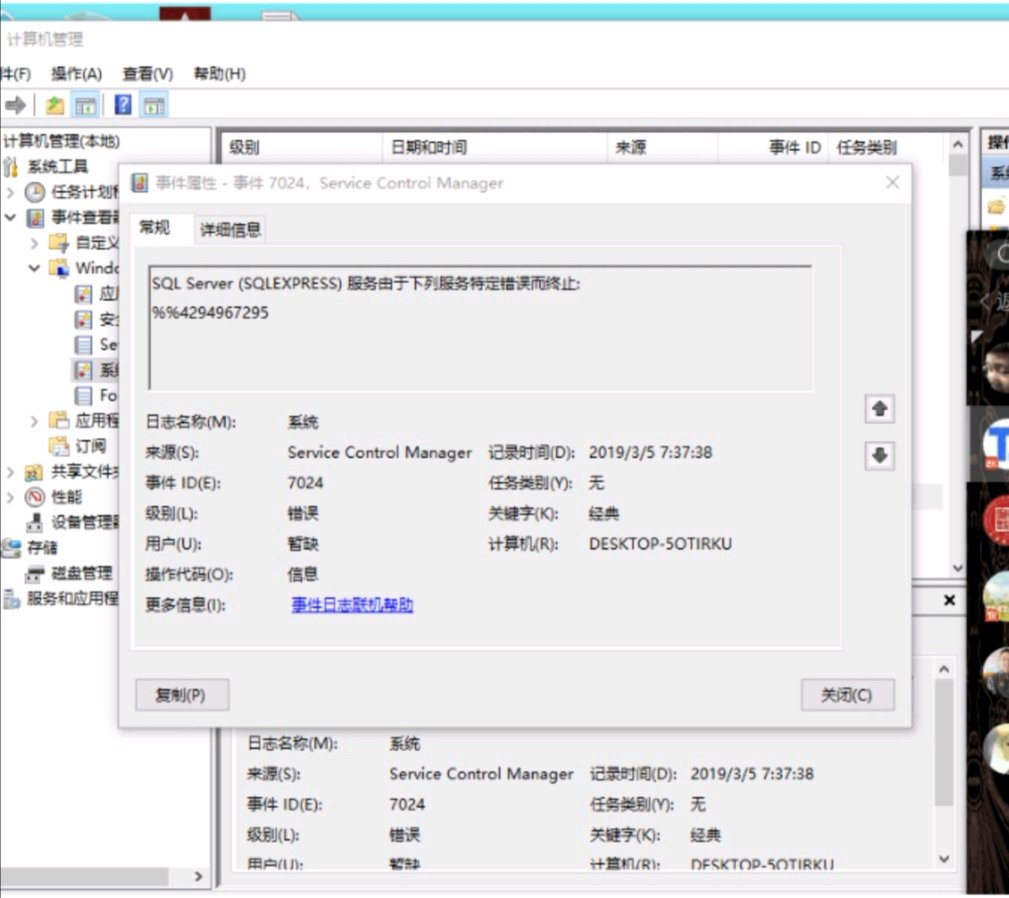Select the 系统工具 node in the tree

point(57,167)
